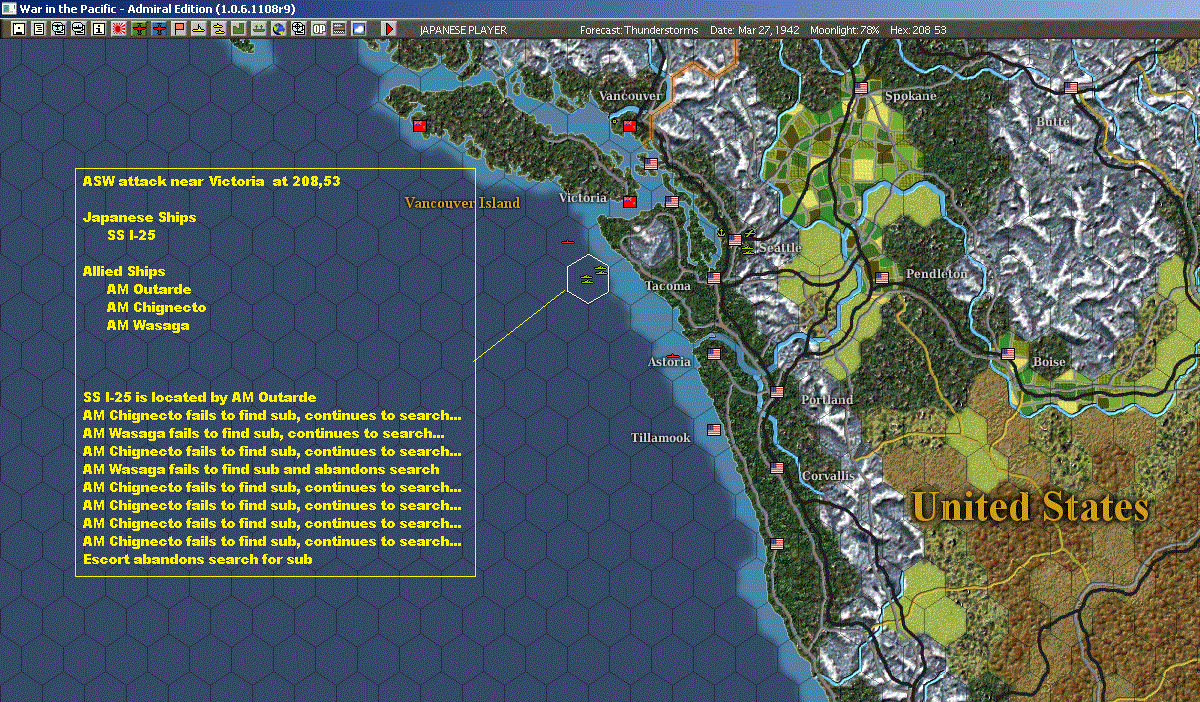Screen dimensions: 1200x702
Task: Click 'AM Wasaga' under Allied Ships
Action: click(148, 326)
